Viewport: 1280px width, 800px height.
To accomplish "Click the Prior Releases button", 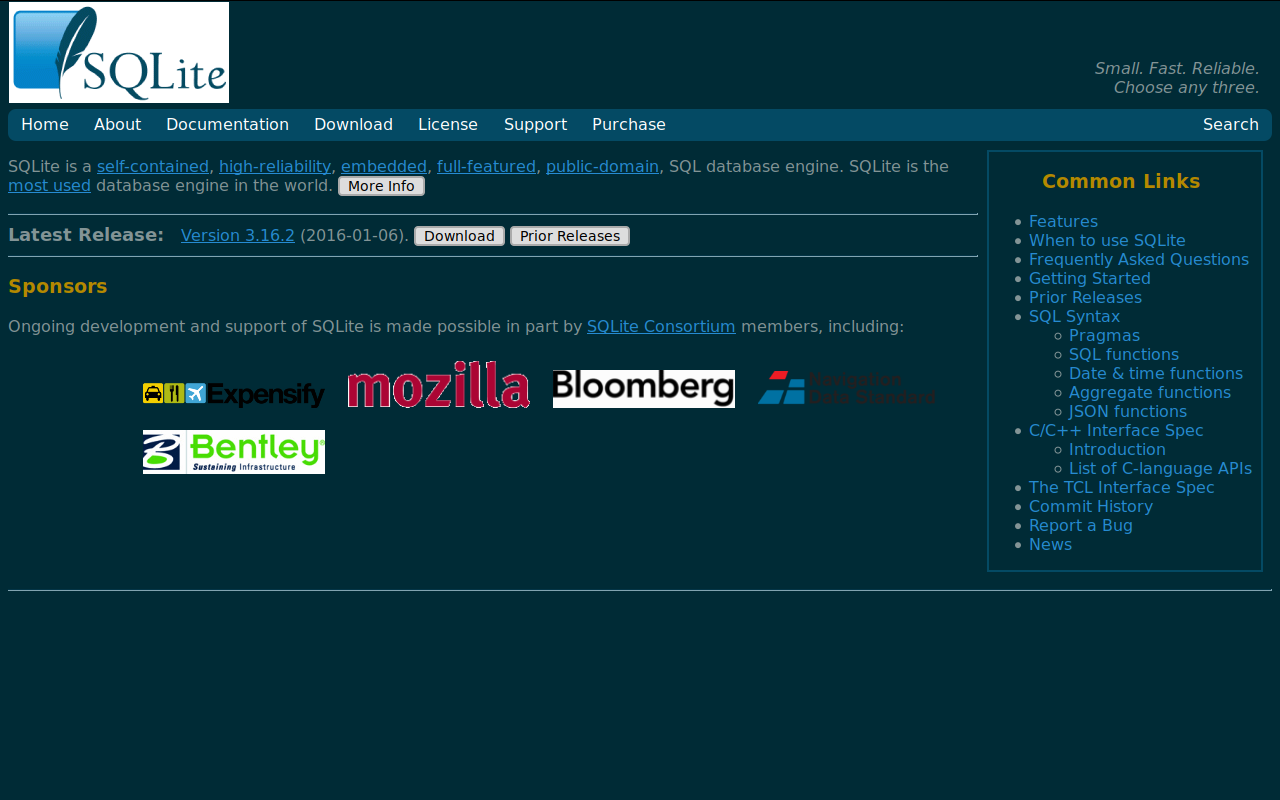I will pos(569,235).
